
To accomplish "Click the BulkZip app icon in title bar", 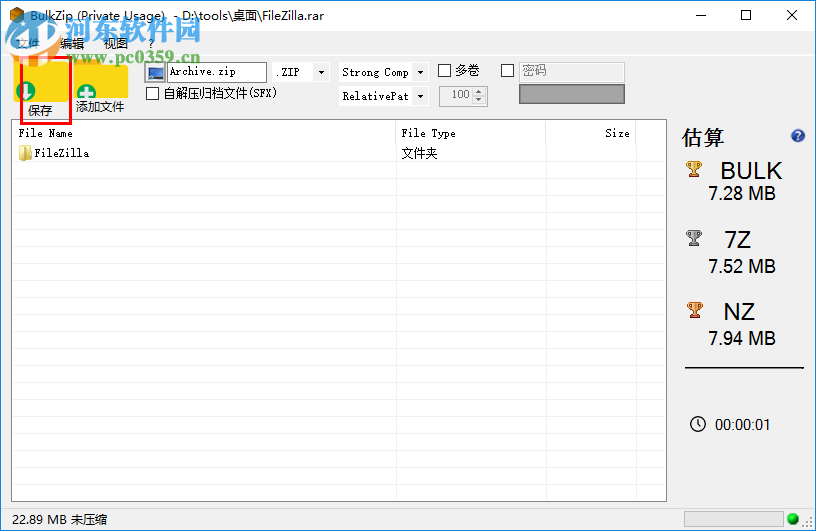I will (17, 15).
